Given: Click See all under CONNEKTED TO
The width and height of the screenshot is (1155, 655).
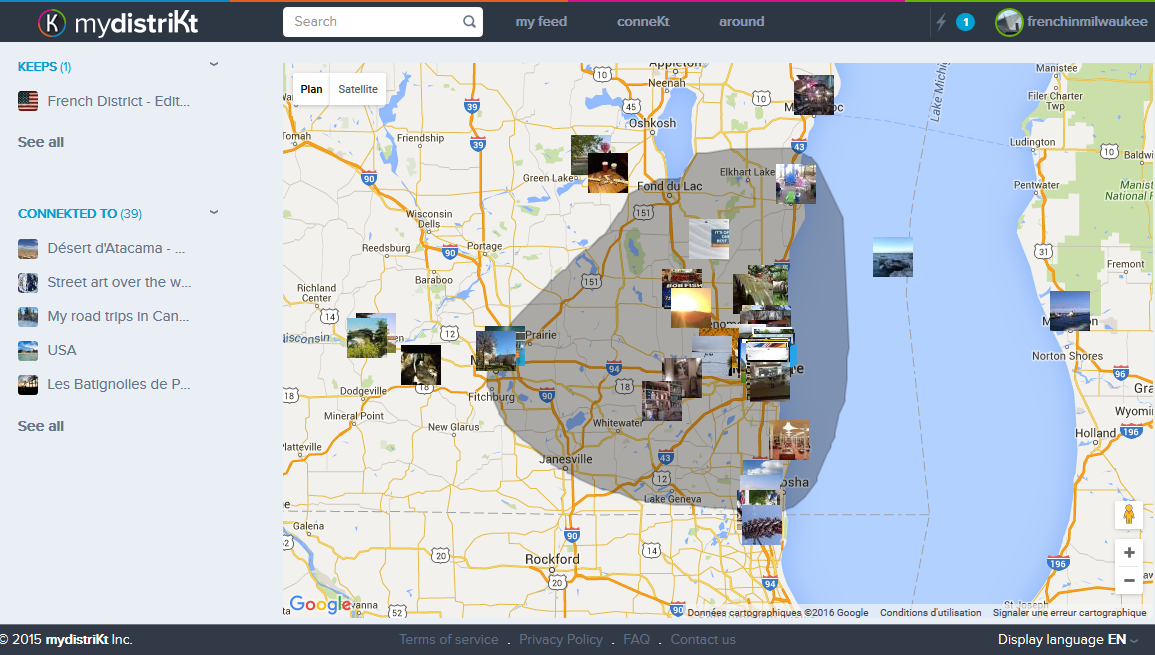Looking at the screenshot, I should pyautogui.click(x=40, y=424).
